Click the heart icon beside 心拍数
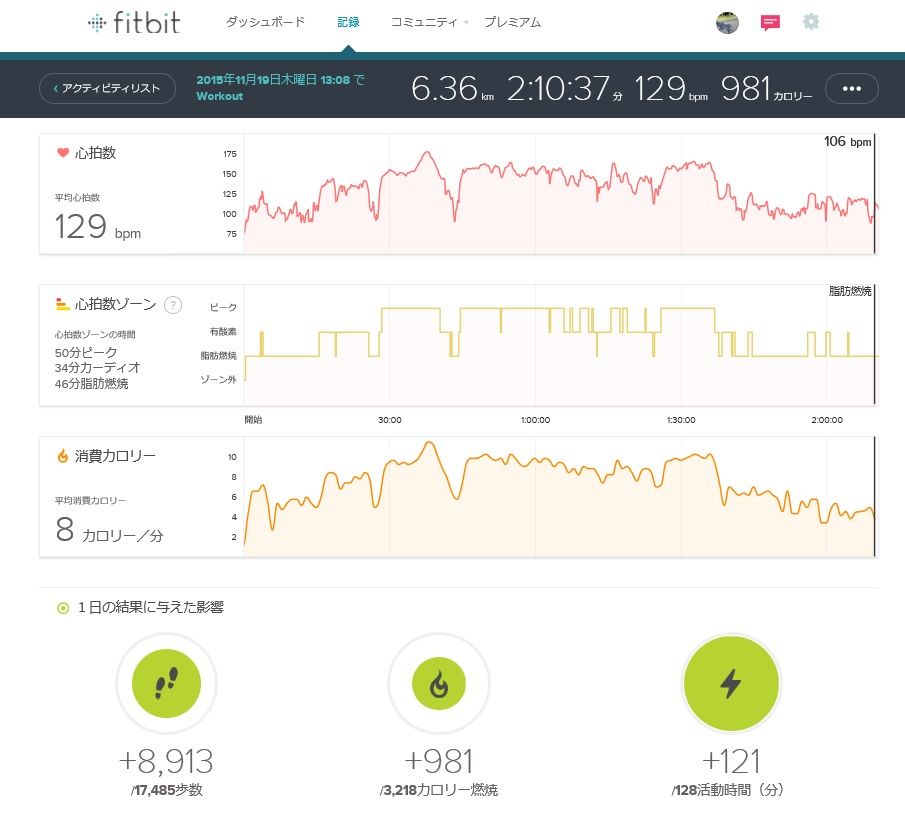Screen dimensions: 905x833 [63, 152]
